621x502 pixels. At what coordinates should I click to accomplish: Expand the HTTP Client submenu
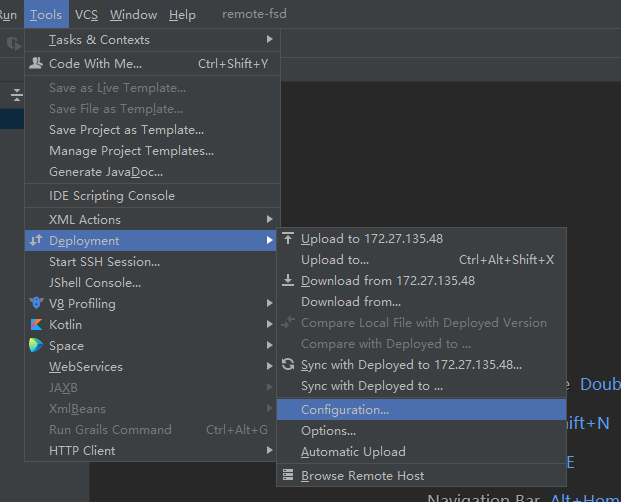point(269,451)
